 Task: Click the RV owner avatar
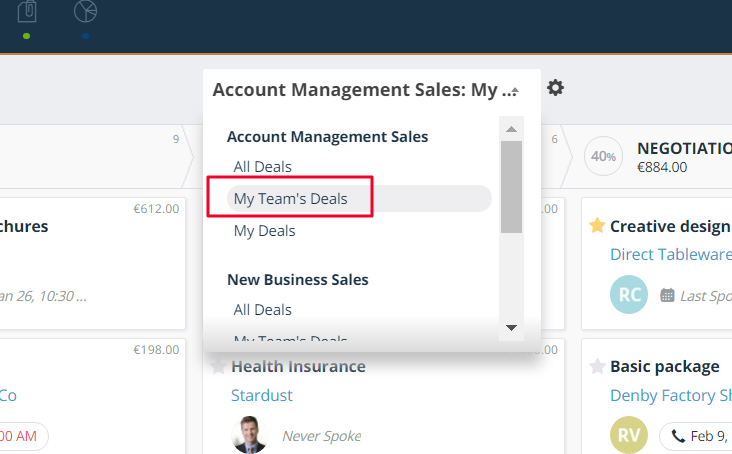pyautogui.click(x=629, y=435)
